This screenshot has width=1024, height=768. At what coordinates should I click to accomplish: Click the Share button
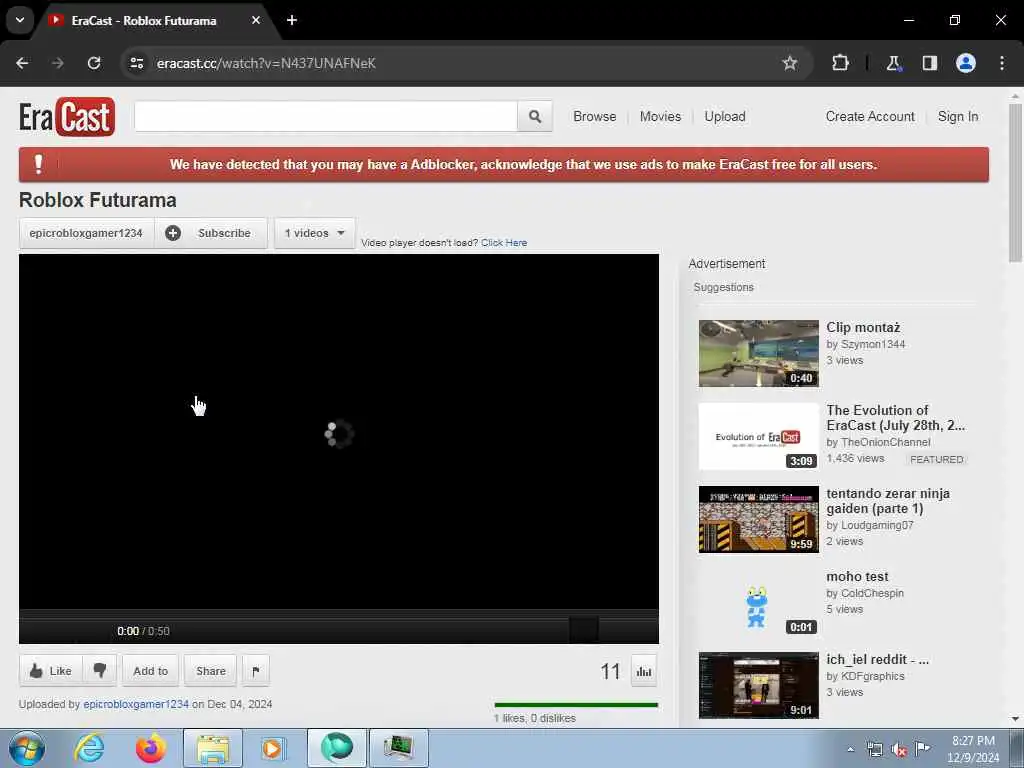coord(210,671)
